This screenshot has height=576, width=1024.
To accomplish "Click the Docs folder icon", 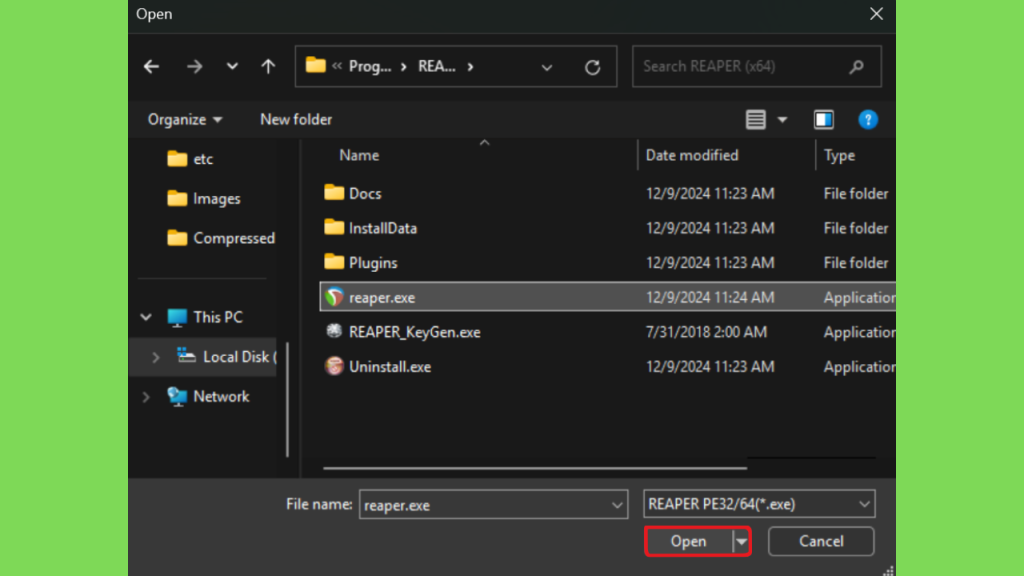I will pos(334,193).
